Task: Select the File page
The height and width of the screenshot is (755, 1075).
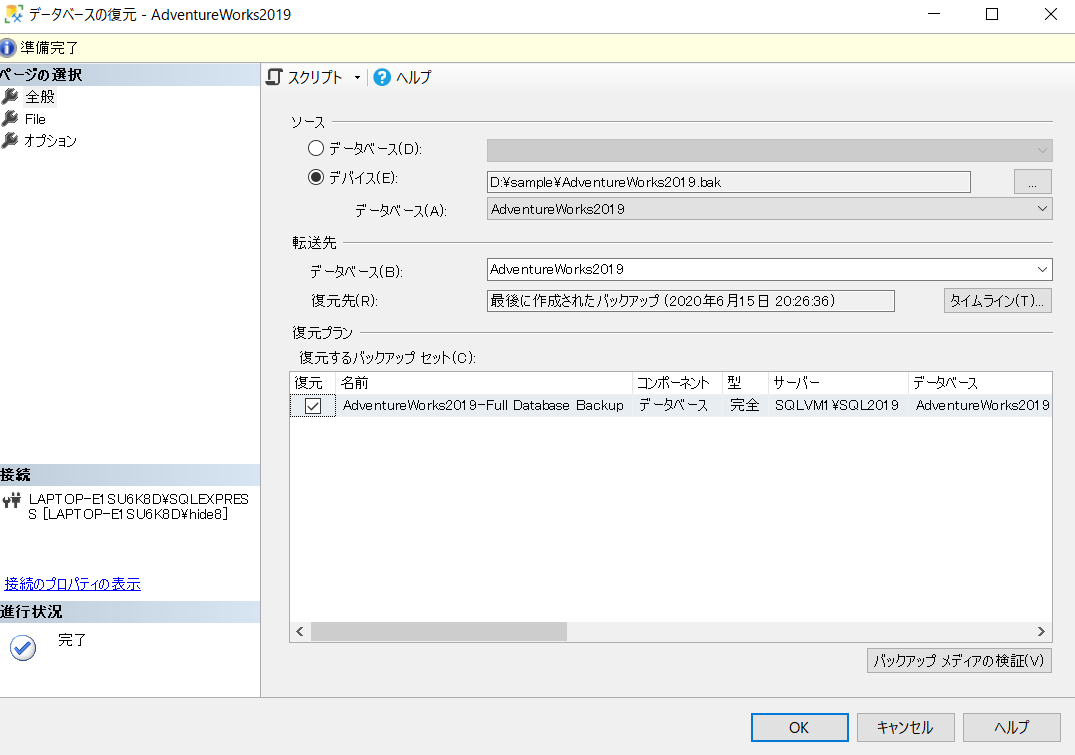Action: 35,119
